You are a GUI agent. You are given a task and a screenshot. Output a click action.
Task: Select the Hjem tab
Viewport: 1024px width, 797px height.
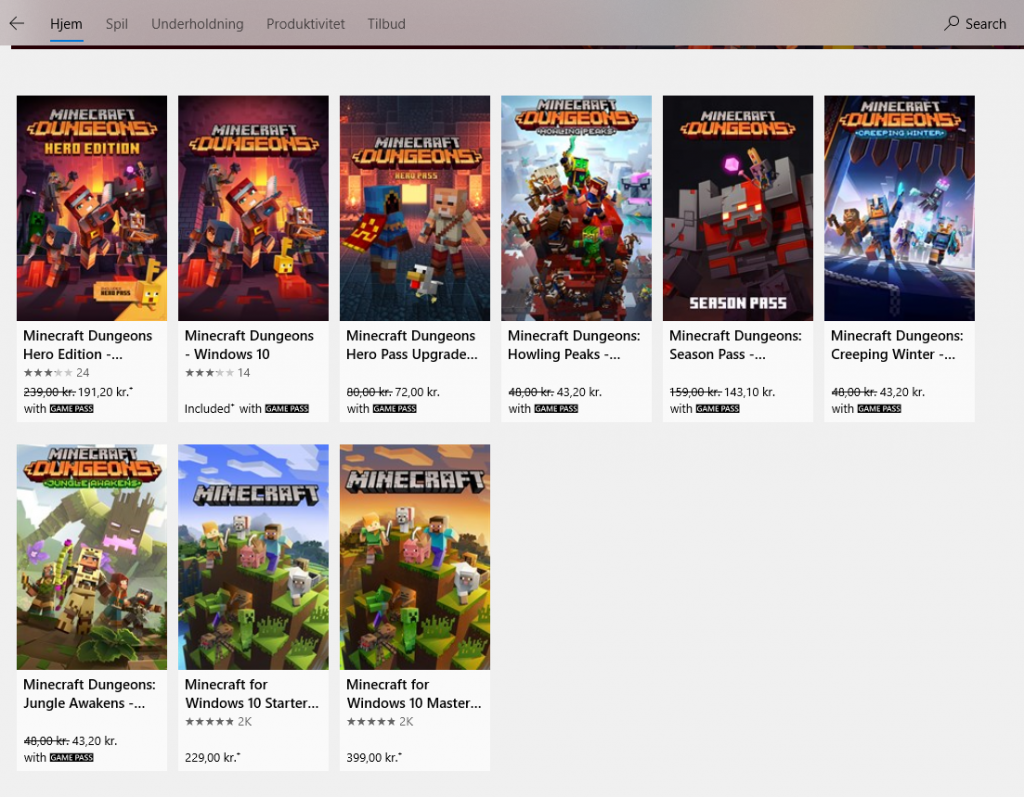pos(66,24)
